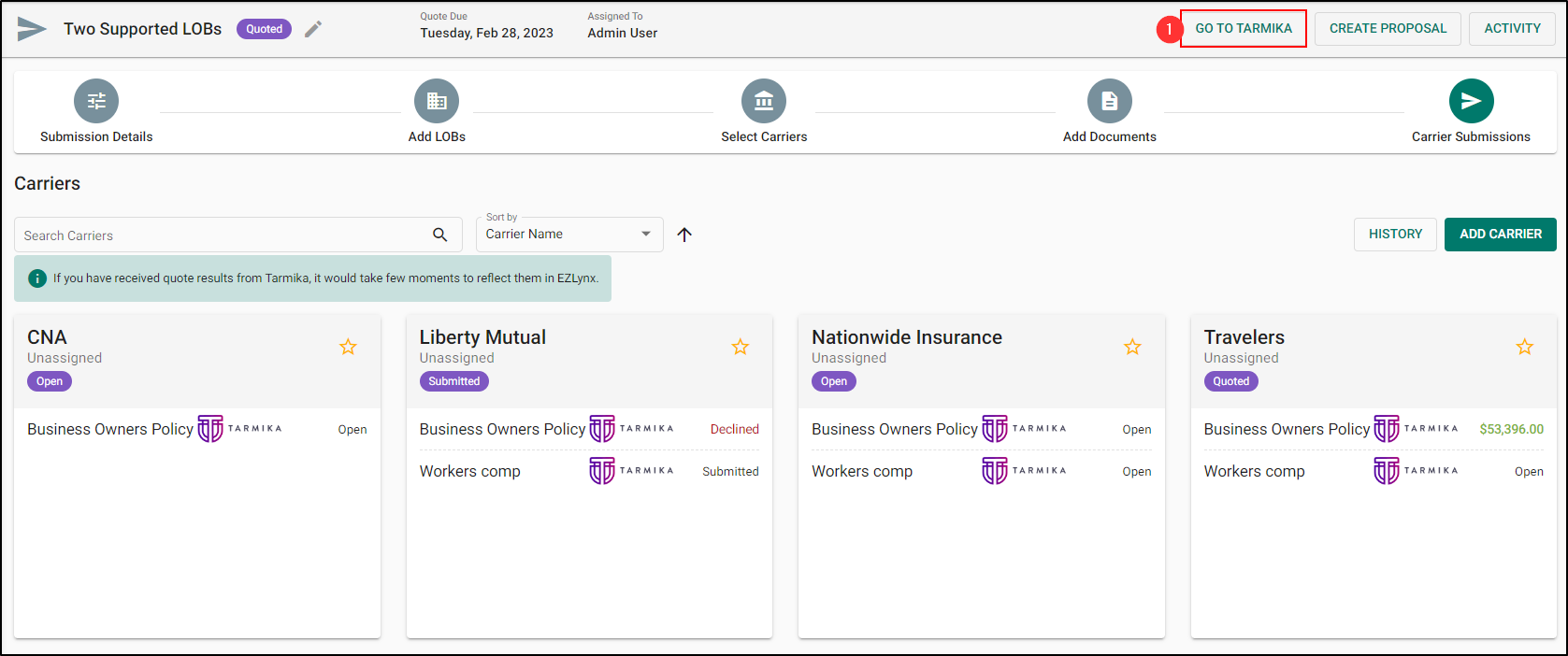Screen dimensions: 1568x656
Task: Click the CNA Open status badge
Action: [x=50, y=381]
